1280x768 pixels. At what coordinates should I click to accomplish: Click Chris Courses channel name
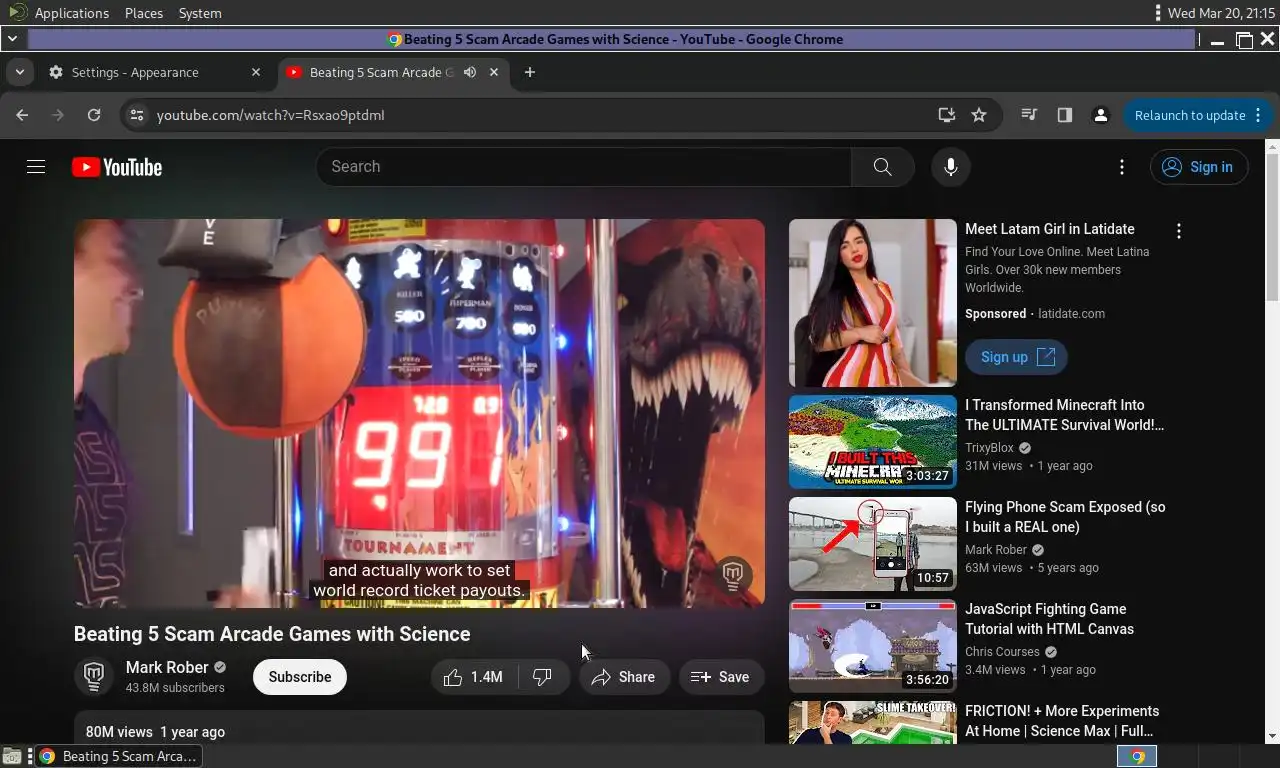1002,652
